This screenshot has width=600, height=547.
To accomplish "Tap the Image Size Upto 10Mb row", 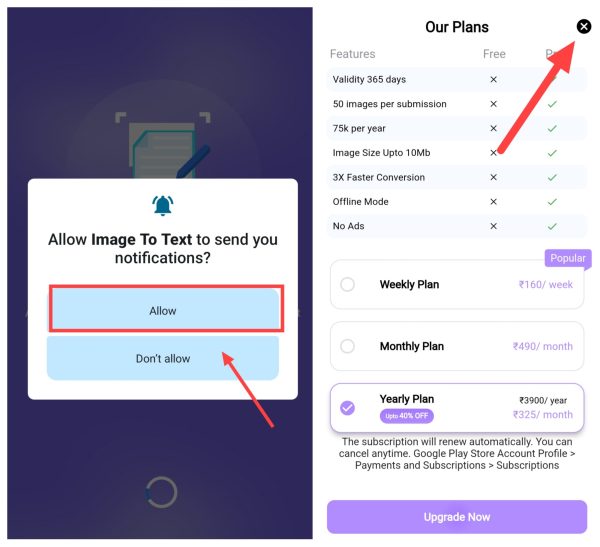I will [x=457, y=153].
